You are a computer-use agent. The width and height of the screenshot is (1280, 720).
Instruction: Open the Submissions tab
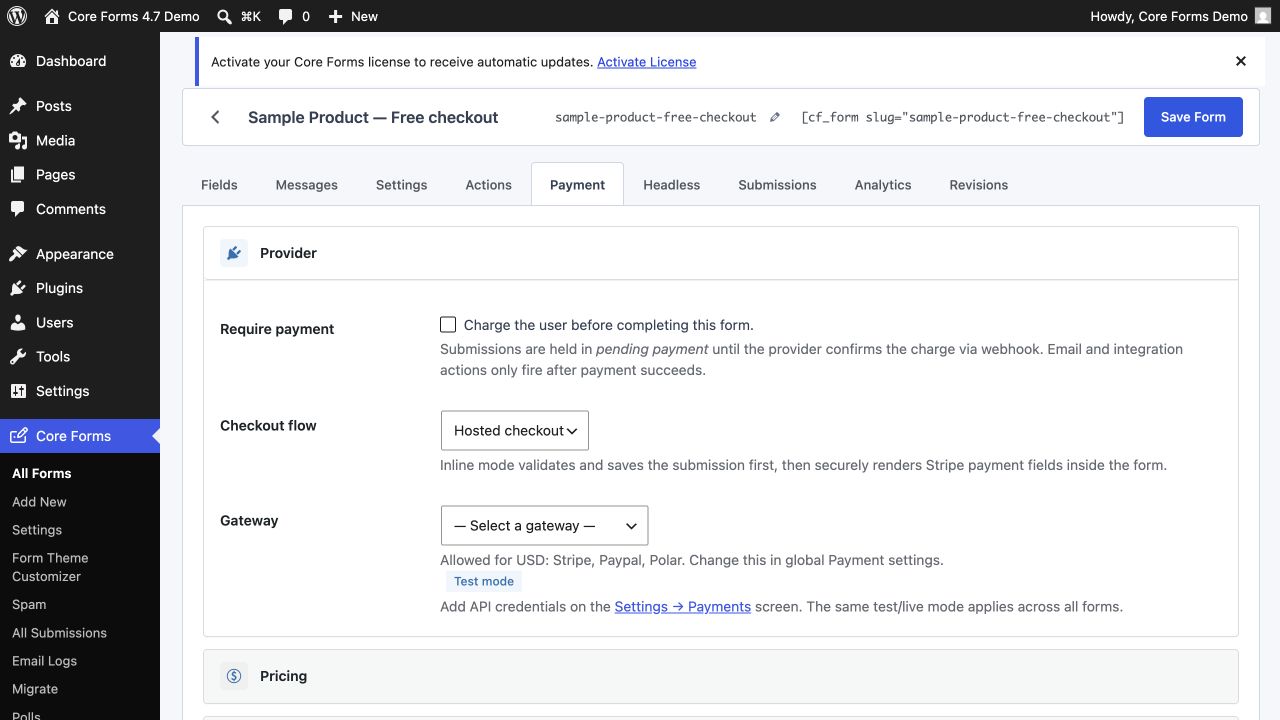coord(778,185)
